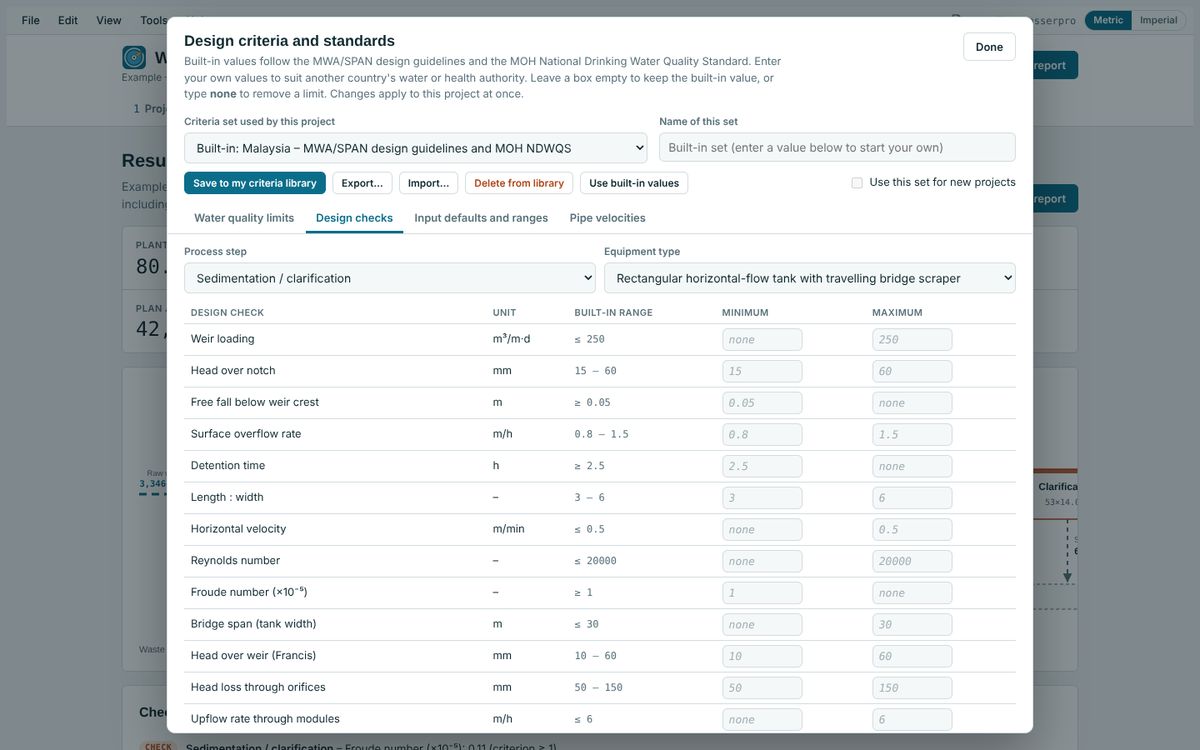Image resolution: width=1200 pixels, height=750 pixels.
Task: Click the 'Weir loading' row label
Action: tap(223, 339)
